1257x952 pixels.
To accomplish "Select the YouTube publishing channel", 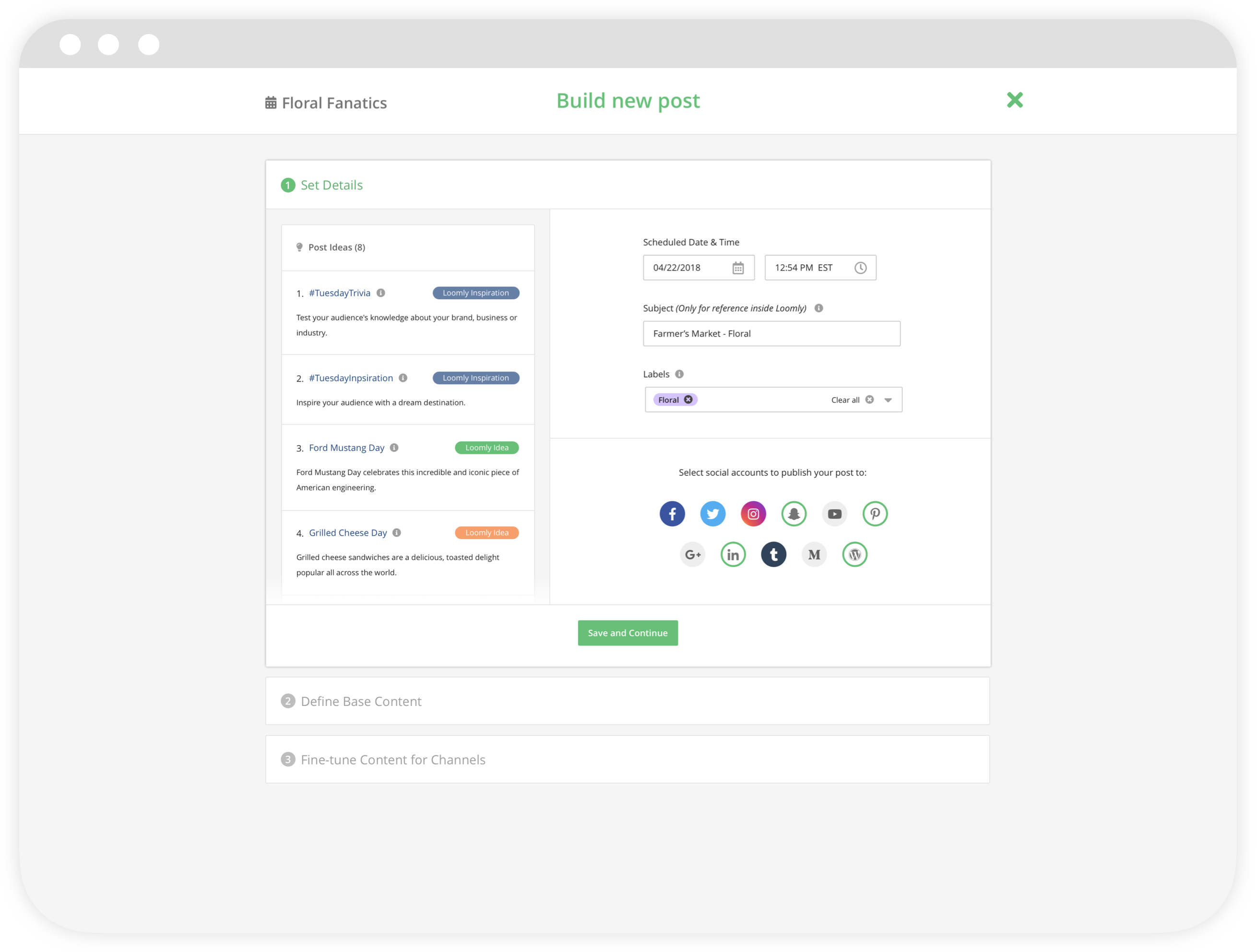I will tap(834, 514).
